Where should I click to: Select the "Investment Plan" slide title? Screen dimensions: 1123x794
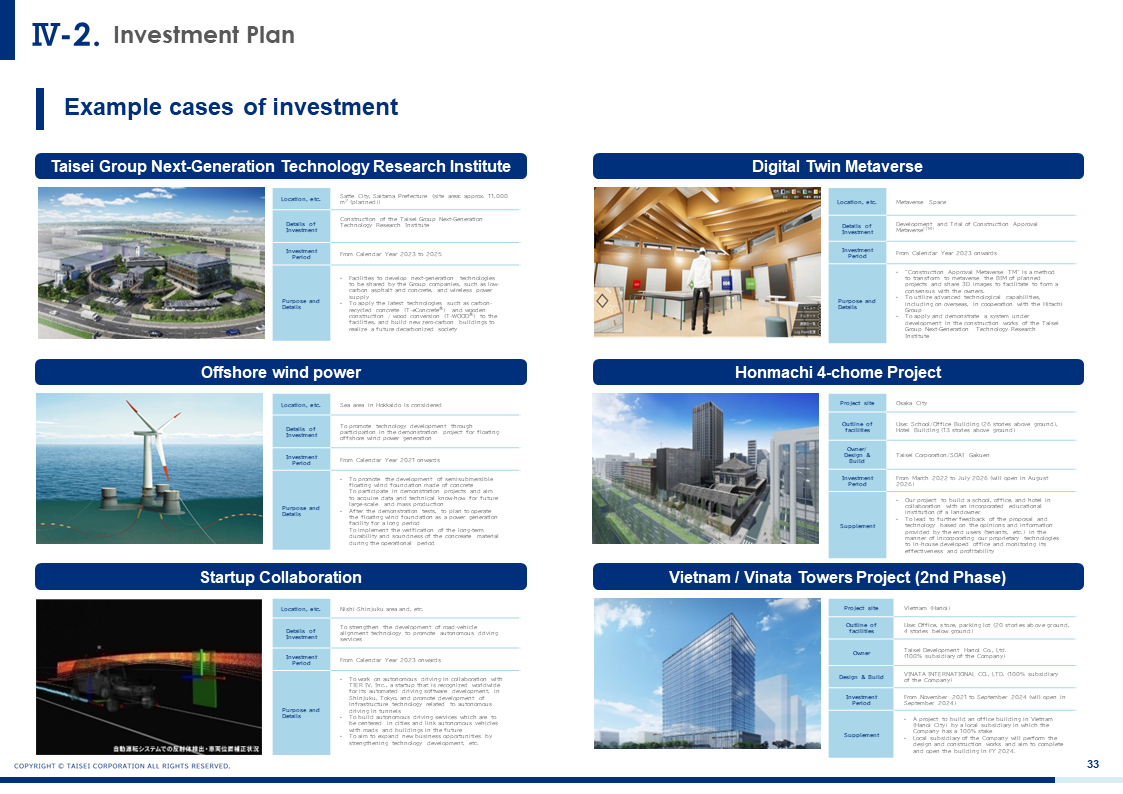203,35
